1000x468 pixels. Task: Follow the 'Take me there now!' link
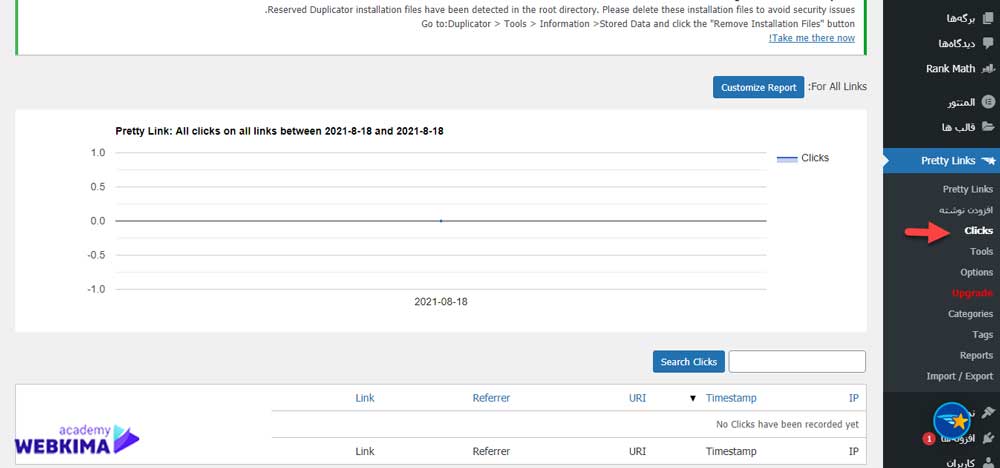812,38
